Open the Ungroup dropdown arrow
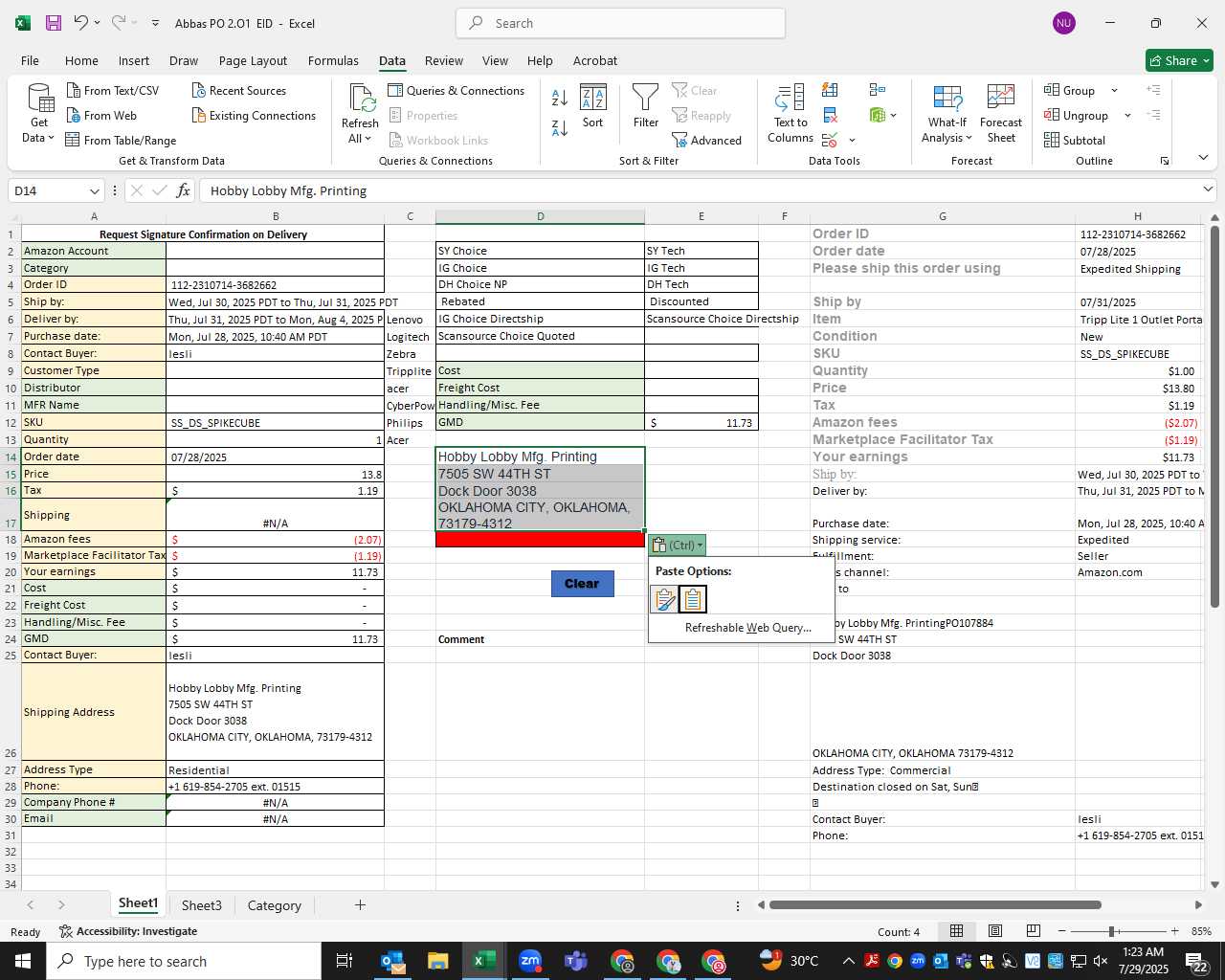Screen dimensions: 1225x980 (x=1127, y=115)
